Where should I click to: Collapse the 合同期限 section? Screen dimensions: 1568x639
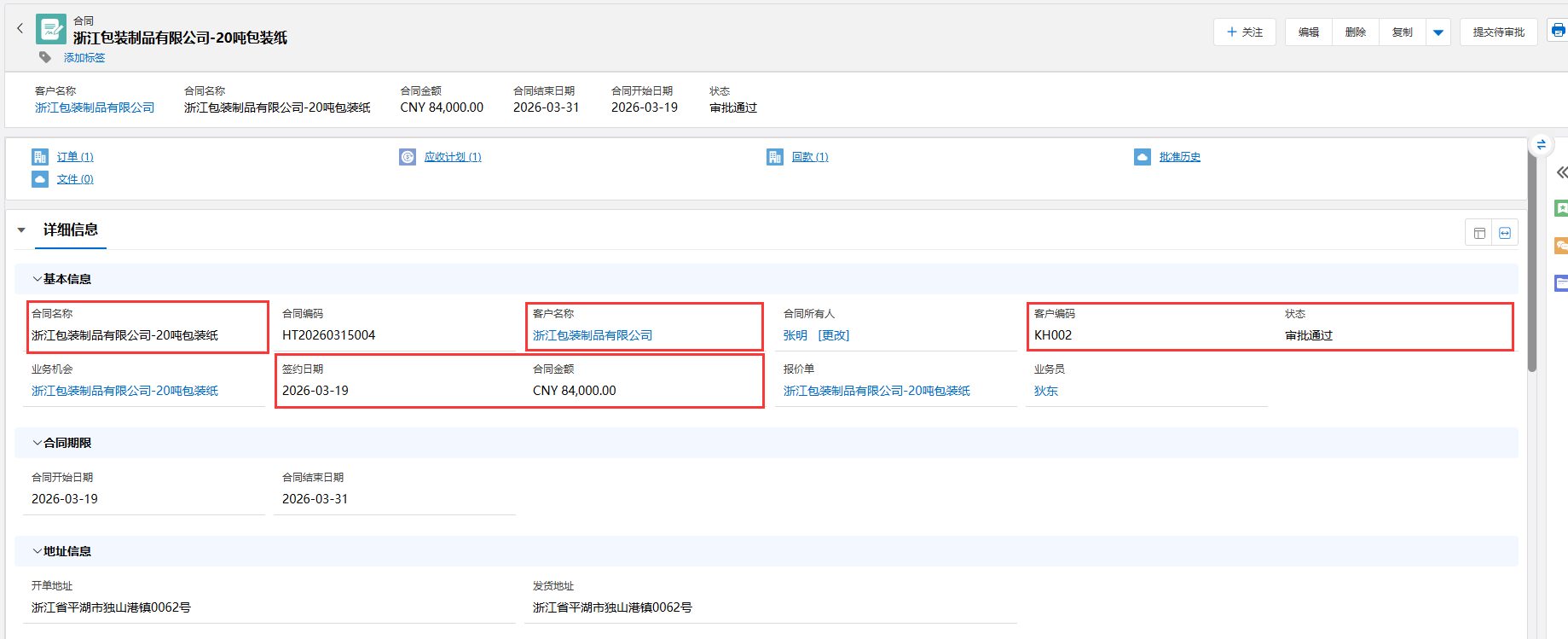pyautogui.click(x=37, y=443)
